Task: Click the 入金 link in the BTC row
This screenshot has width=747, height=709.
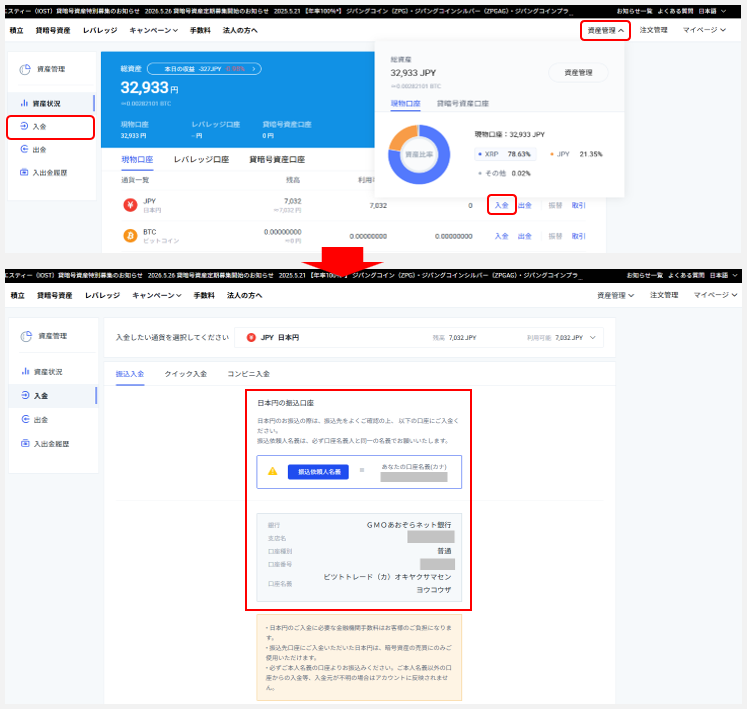Action: point(502,236)
